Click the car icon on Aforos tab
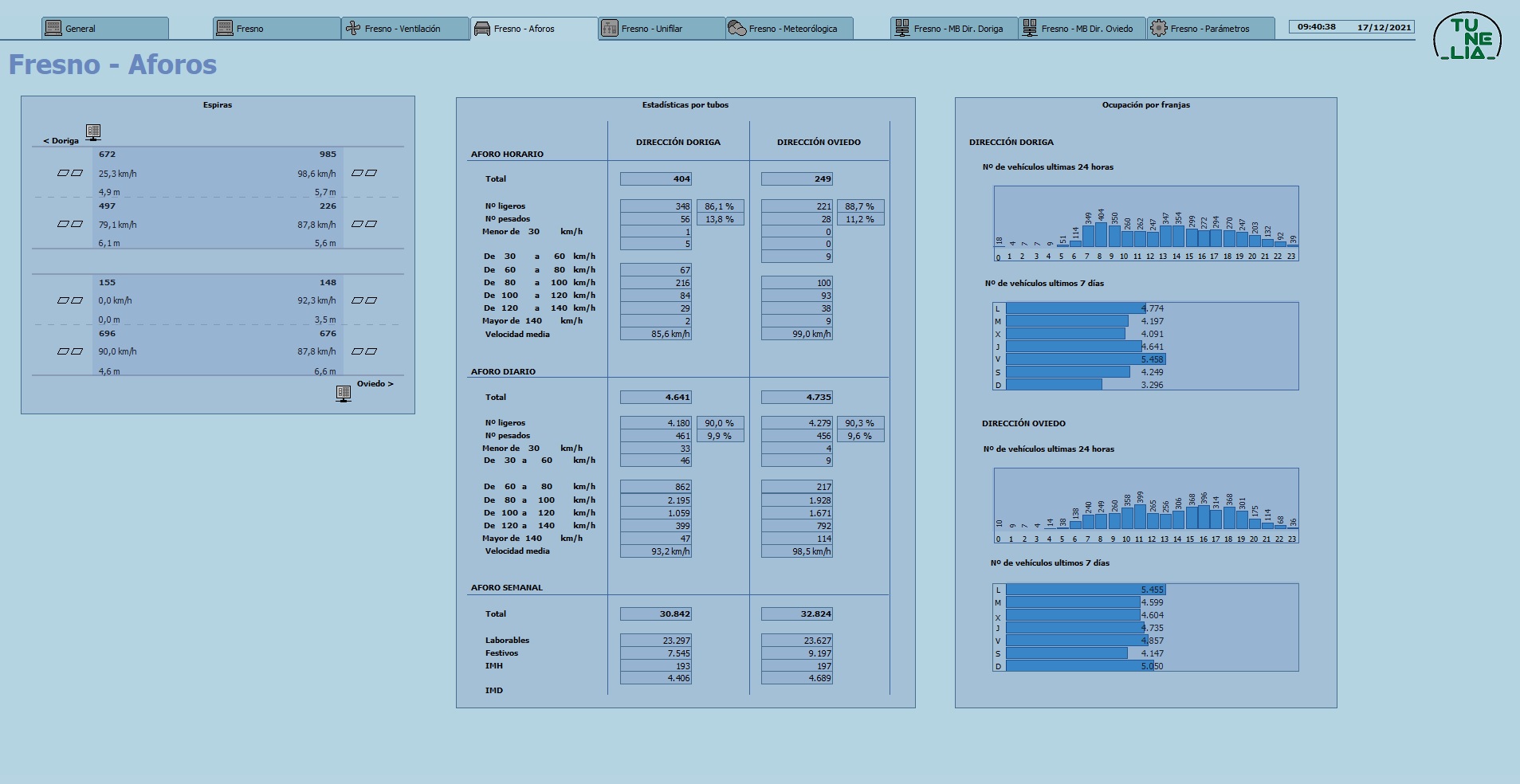The height and width of the screenshot is (784, 1520). coord(482,29)
